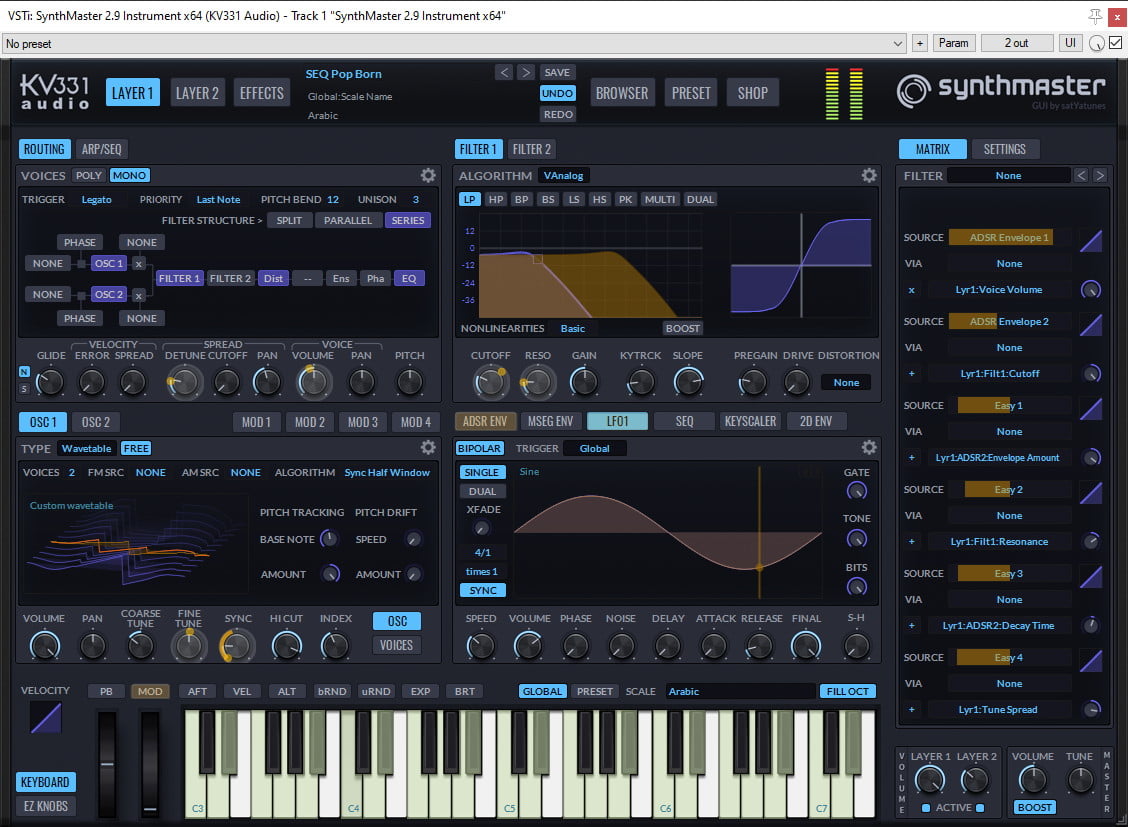
Task: Click the velocity curve icon
Action: 45,717
